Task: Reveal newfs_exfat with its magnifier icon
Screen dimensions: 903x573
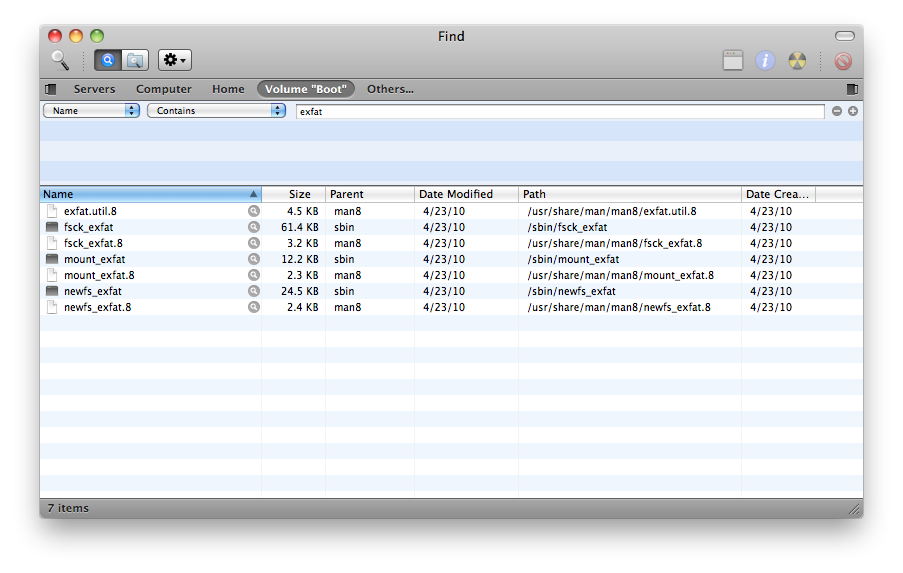Action: pyautogui.click(x=253, y=291)
